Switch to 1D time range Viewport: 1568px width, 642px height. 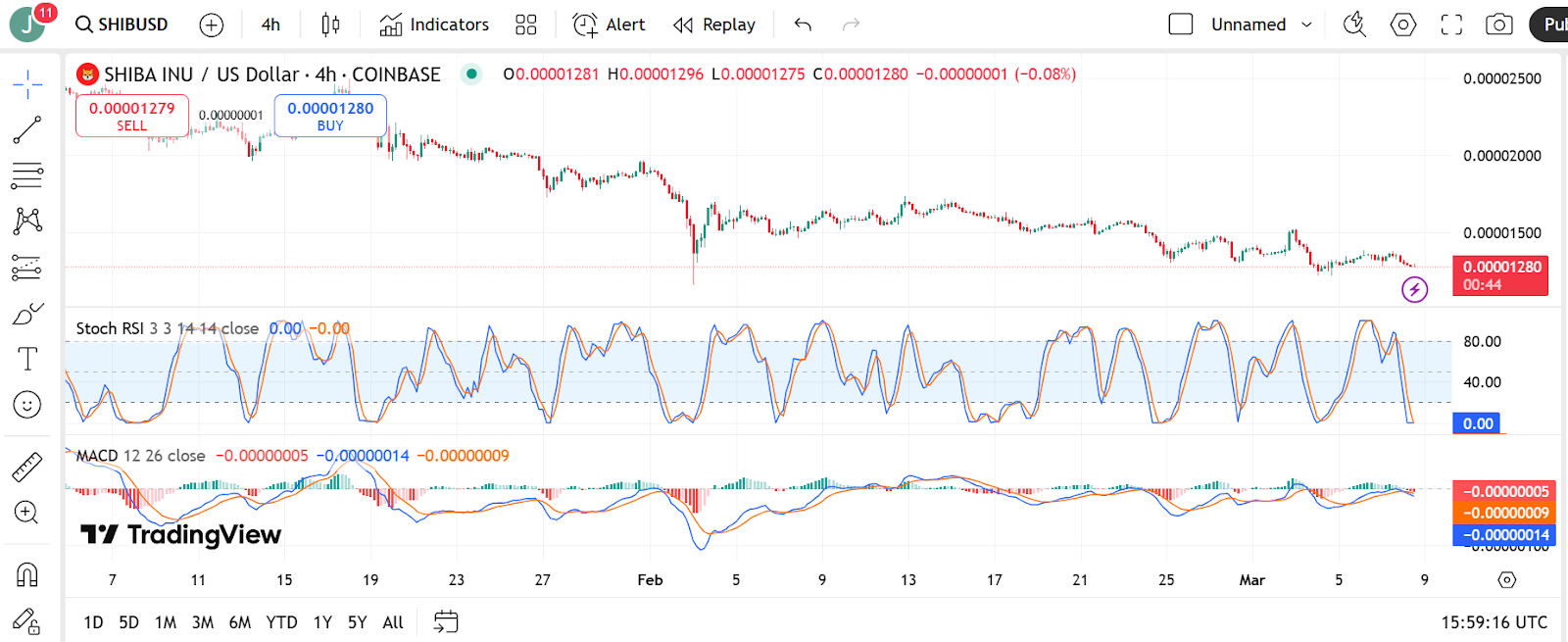(94, 622)
